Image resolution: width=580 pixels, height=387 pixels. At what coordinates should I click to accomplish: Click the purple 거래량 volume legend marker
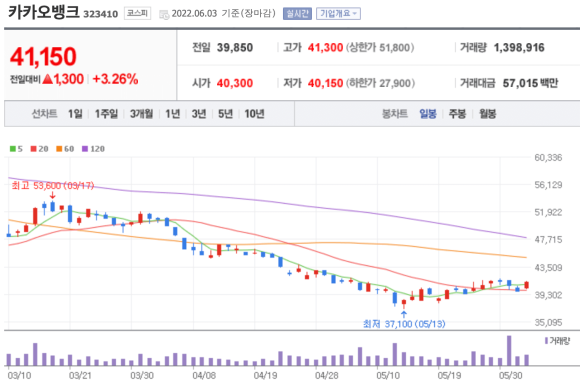(x=546, y=341)
